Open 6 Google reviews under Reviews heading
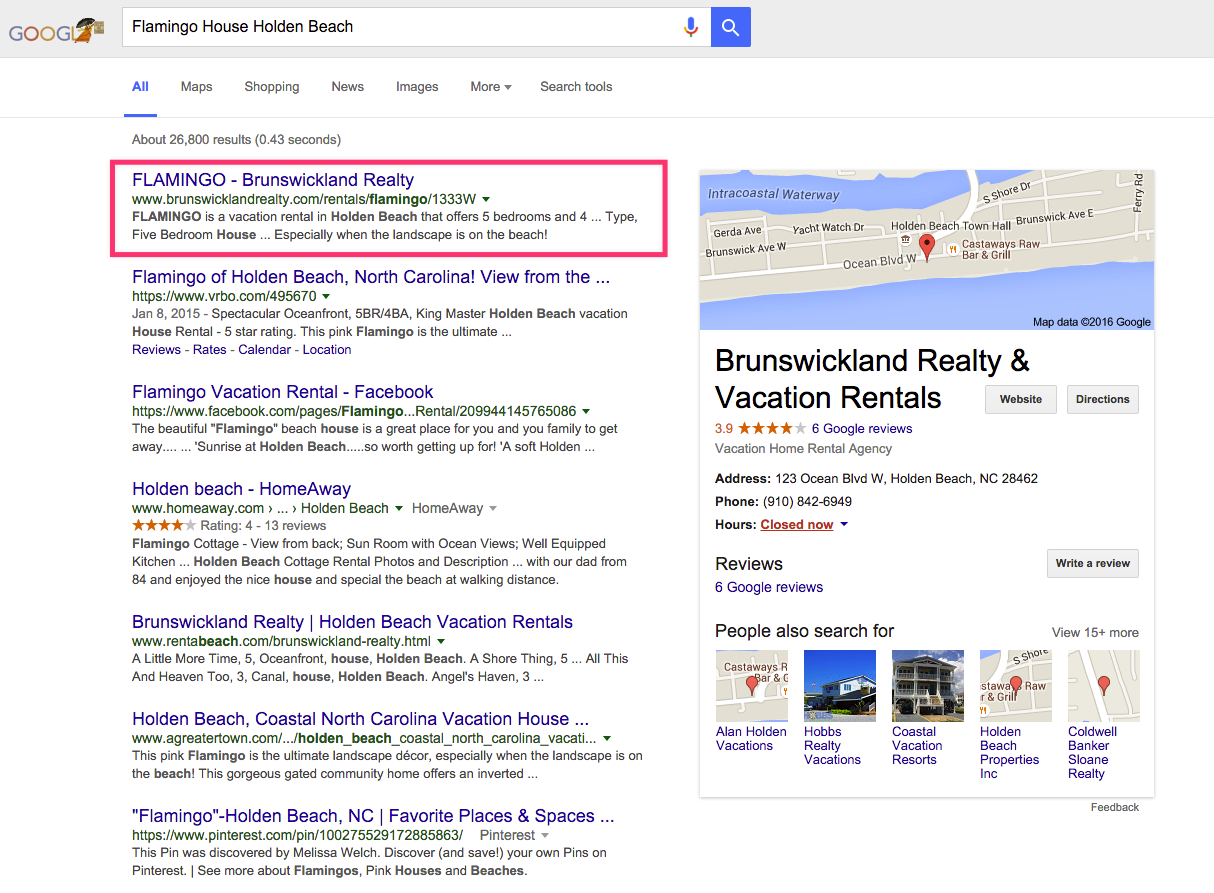This screenshot has width=1214, height=893. [769, 587]
